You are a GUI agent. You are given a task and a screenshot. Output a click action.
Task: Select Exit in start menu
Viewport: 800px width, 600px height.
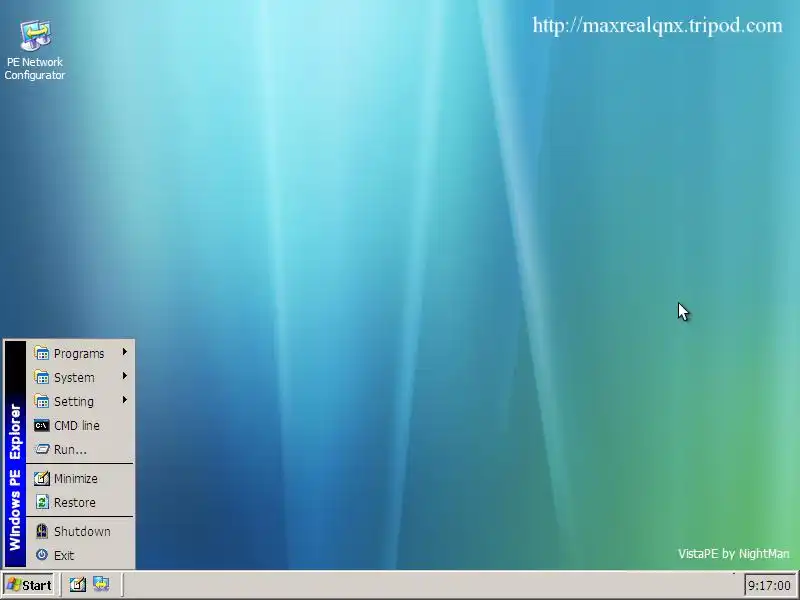80,555
